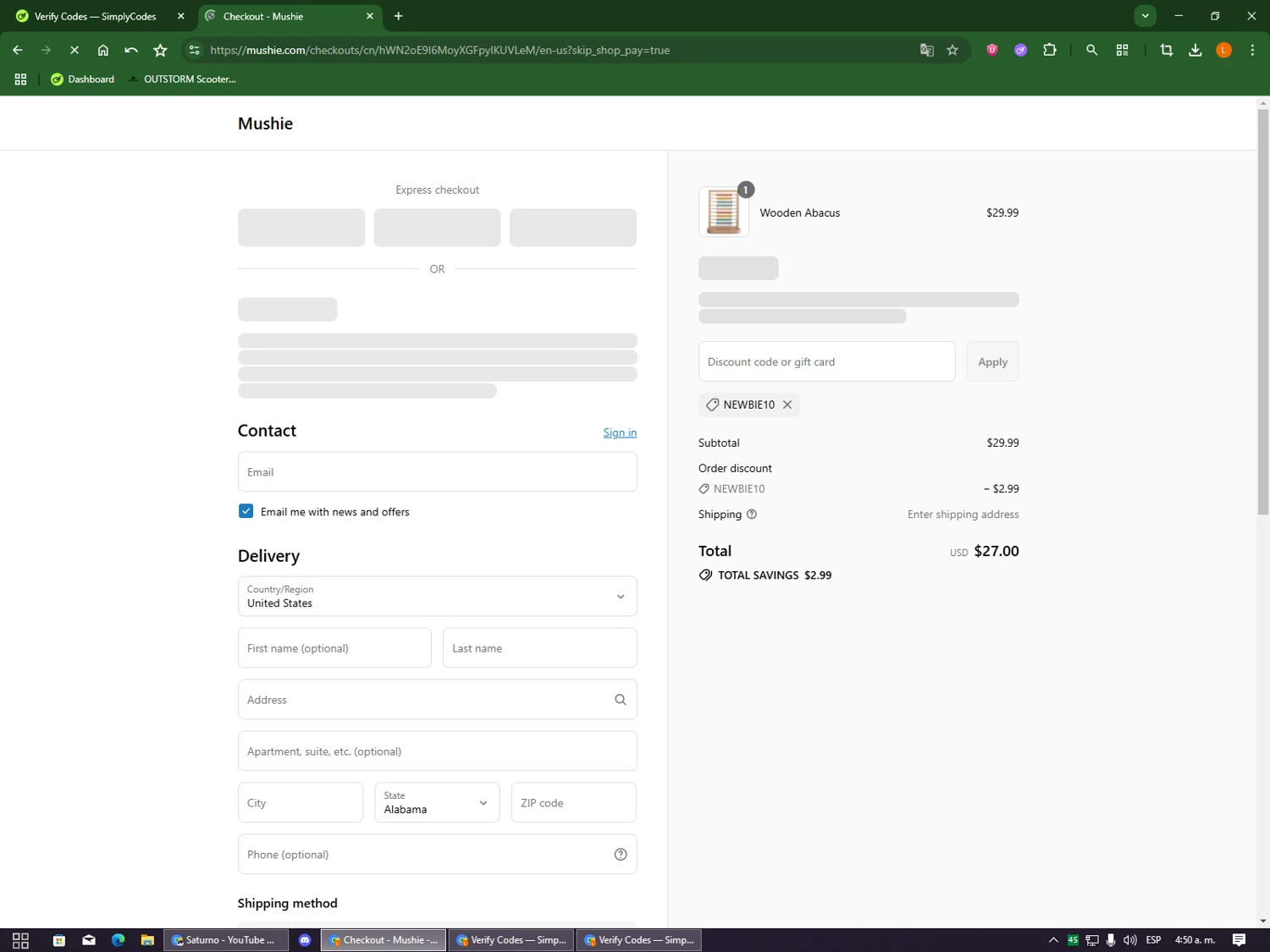Go back to previous page in browser
This screenshot has height=952, width=1270.
pos(18,50)
